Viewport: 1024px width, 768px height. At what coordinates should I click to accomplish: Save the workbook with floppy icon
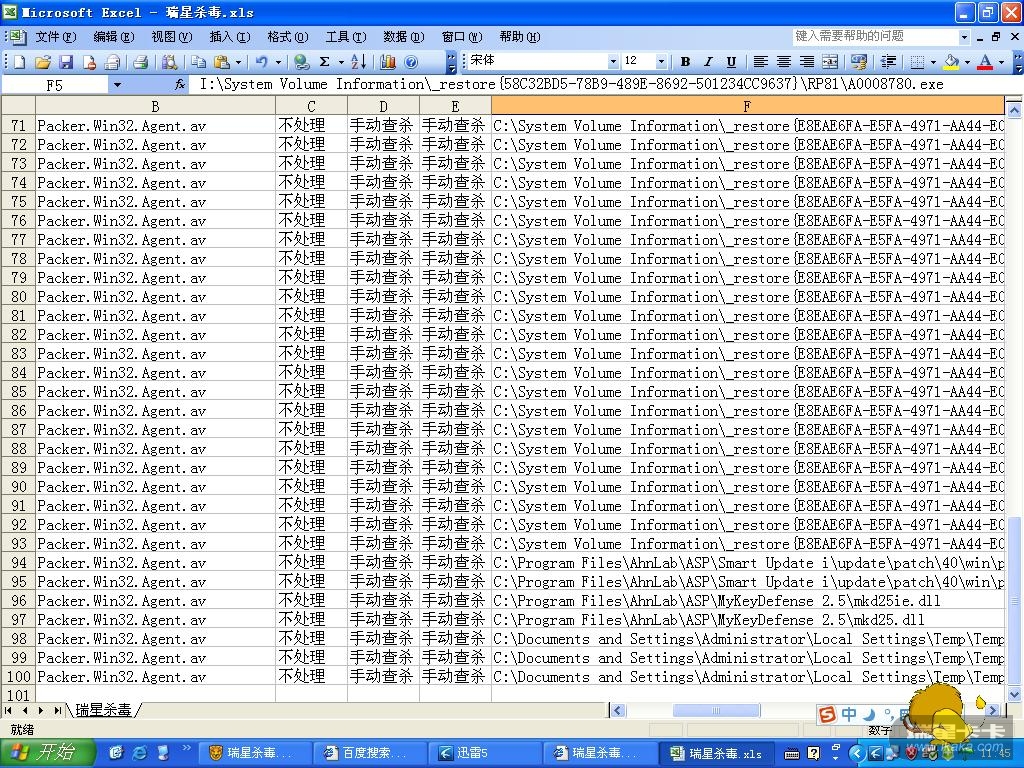tap(66, 62)
